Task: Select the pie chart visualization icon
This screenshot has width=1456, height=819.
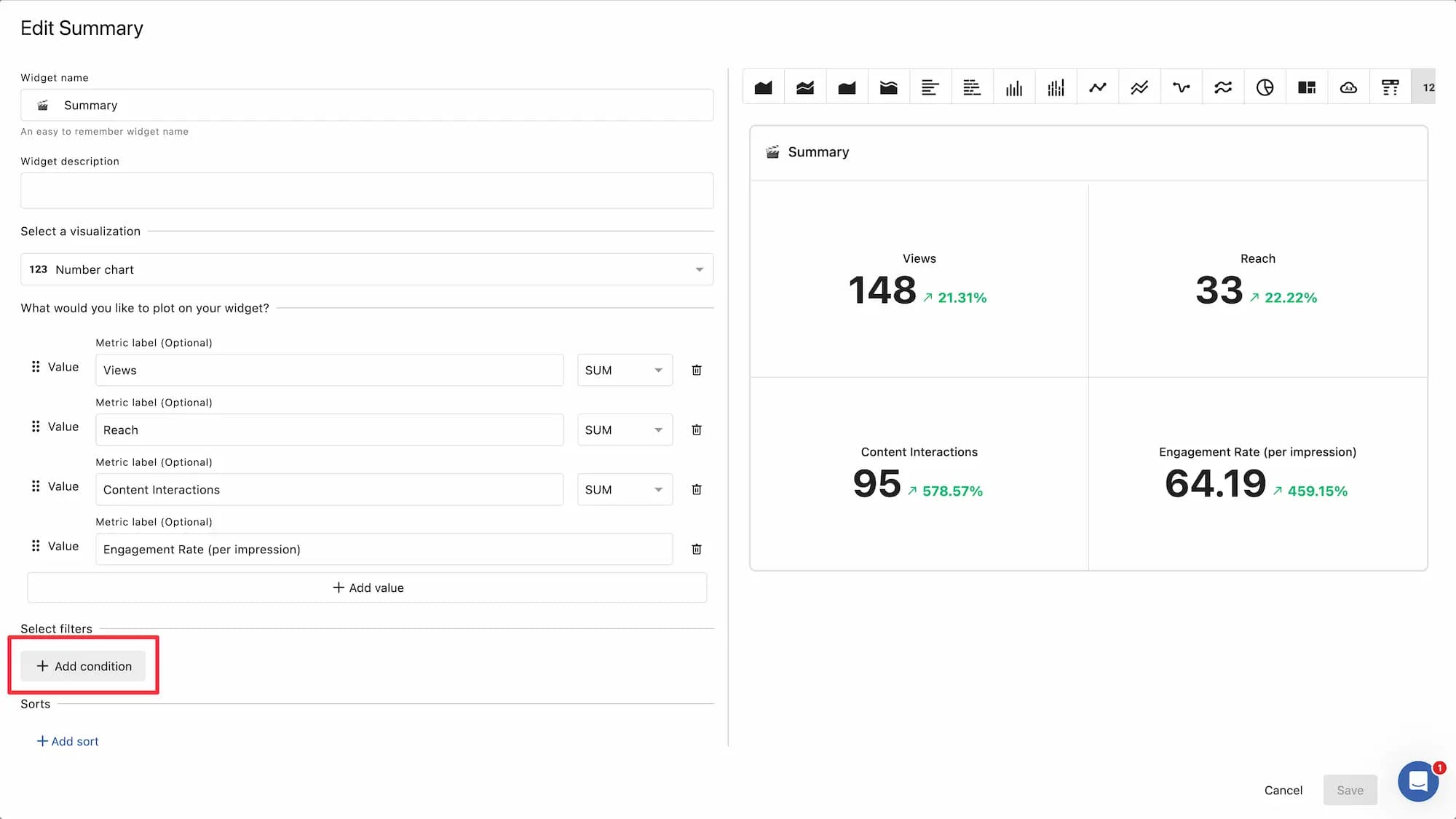Action: 1265,87
